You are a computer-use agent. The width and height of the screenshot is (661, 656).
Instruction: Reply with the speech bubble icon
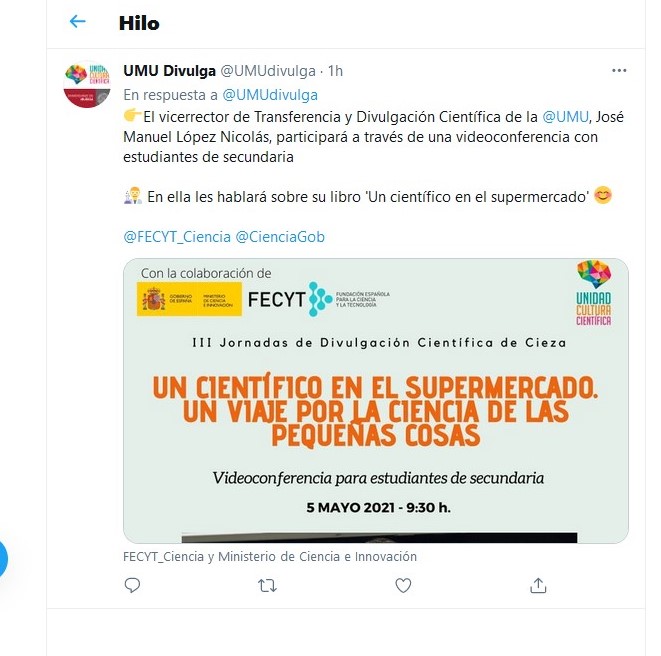(x=132, y=585)
